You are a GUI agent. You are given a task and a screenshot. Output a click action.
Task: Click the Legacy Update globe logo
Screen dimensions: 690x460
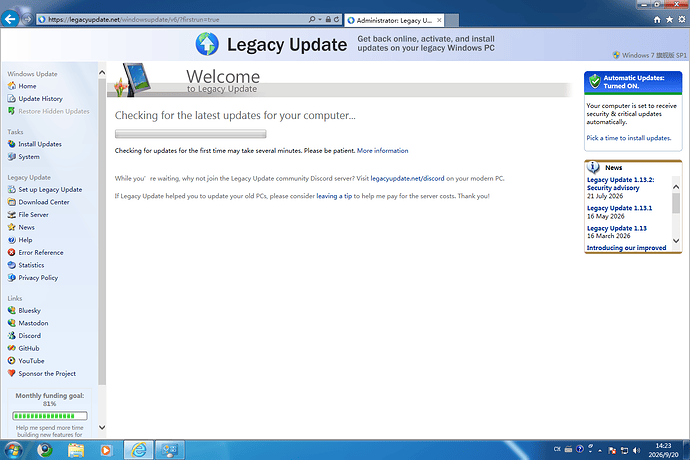click(x=207, y=44)
